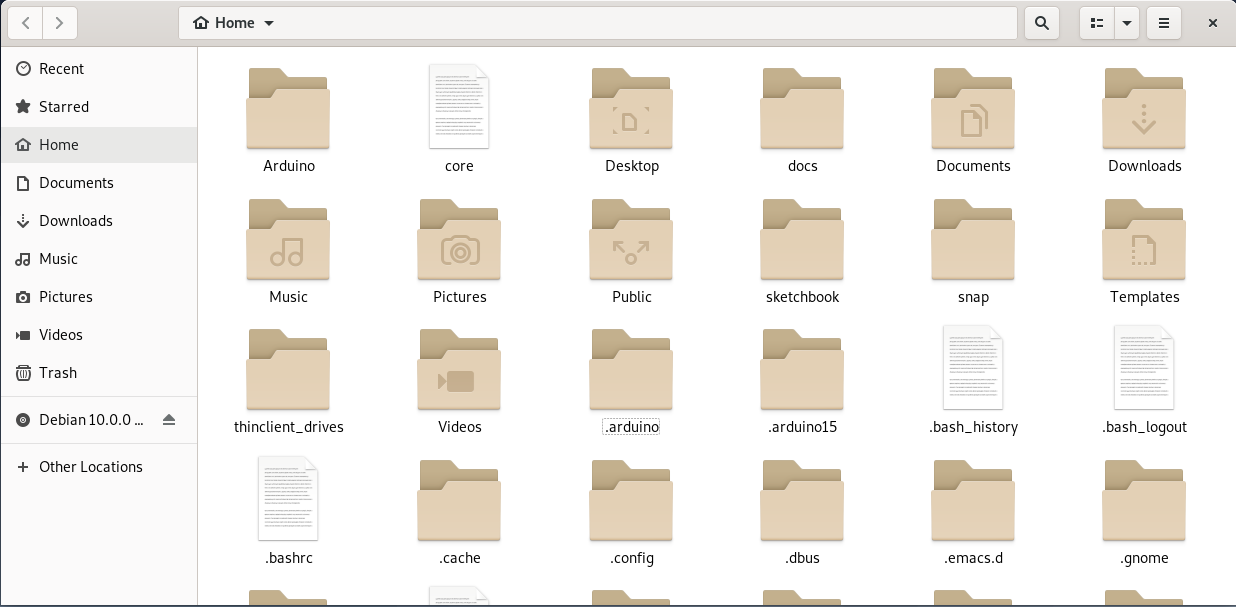Open Trash in the sidebar
Image resolution: width=1236 pixels, height=607 pixels.
coord(99,373)
